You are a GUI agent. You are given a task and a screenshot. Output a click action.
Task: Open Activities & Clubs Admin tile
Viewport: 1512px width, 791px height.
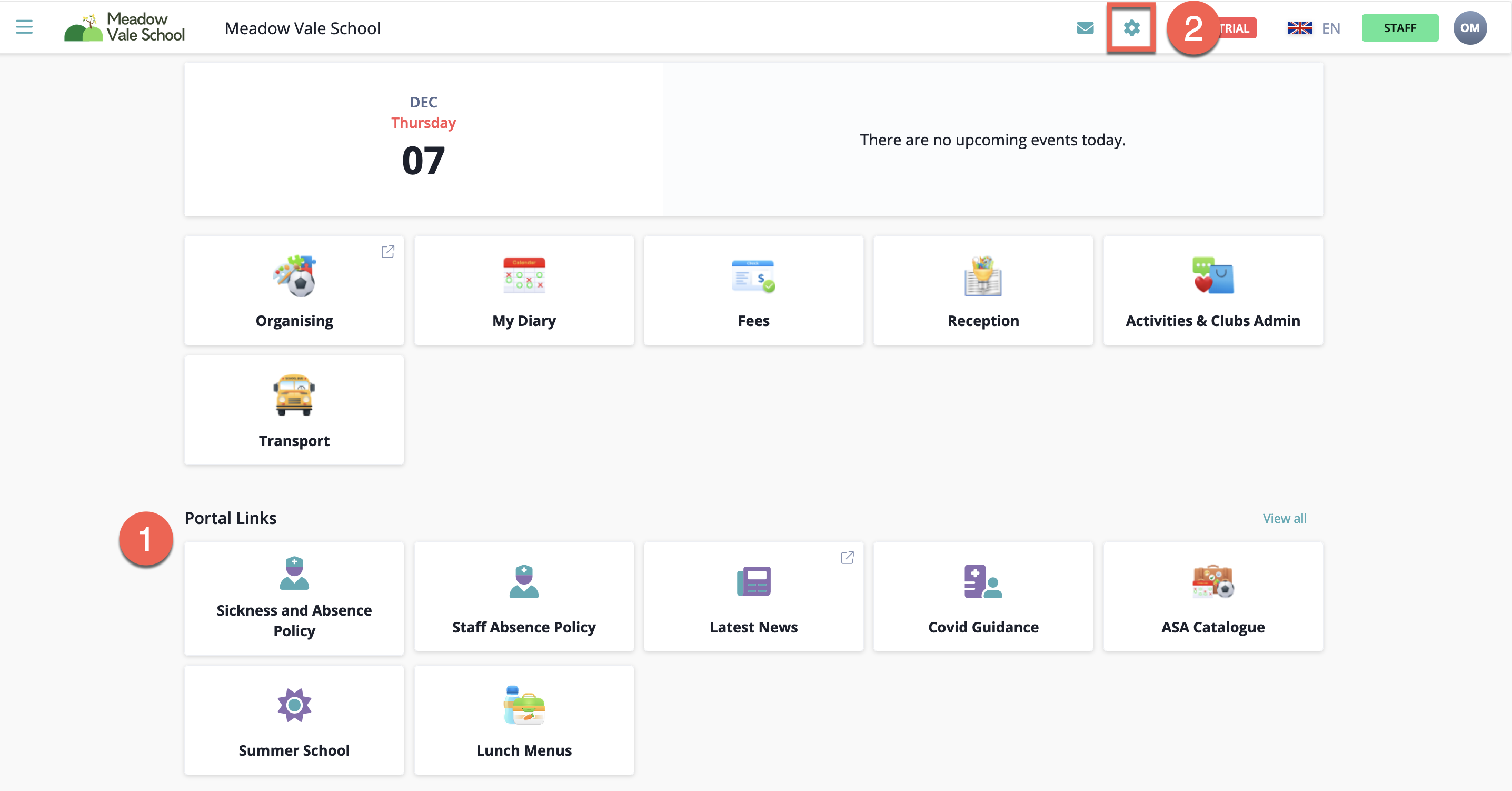click(x=1212, y=291)
